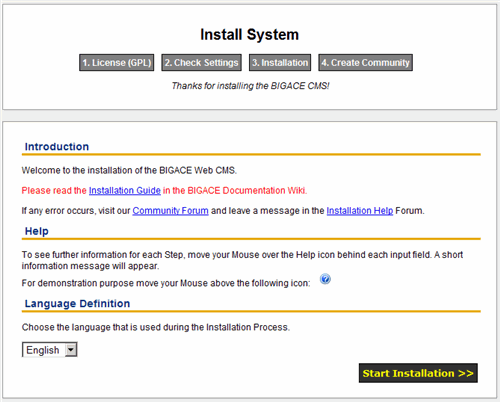Follow the Installation Help forum link
Screen dimensions: 500x402
pos(360,211)
